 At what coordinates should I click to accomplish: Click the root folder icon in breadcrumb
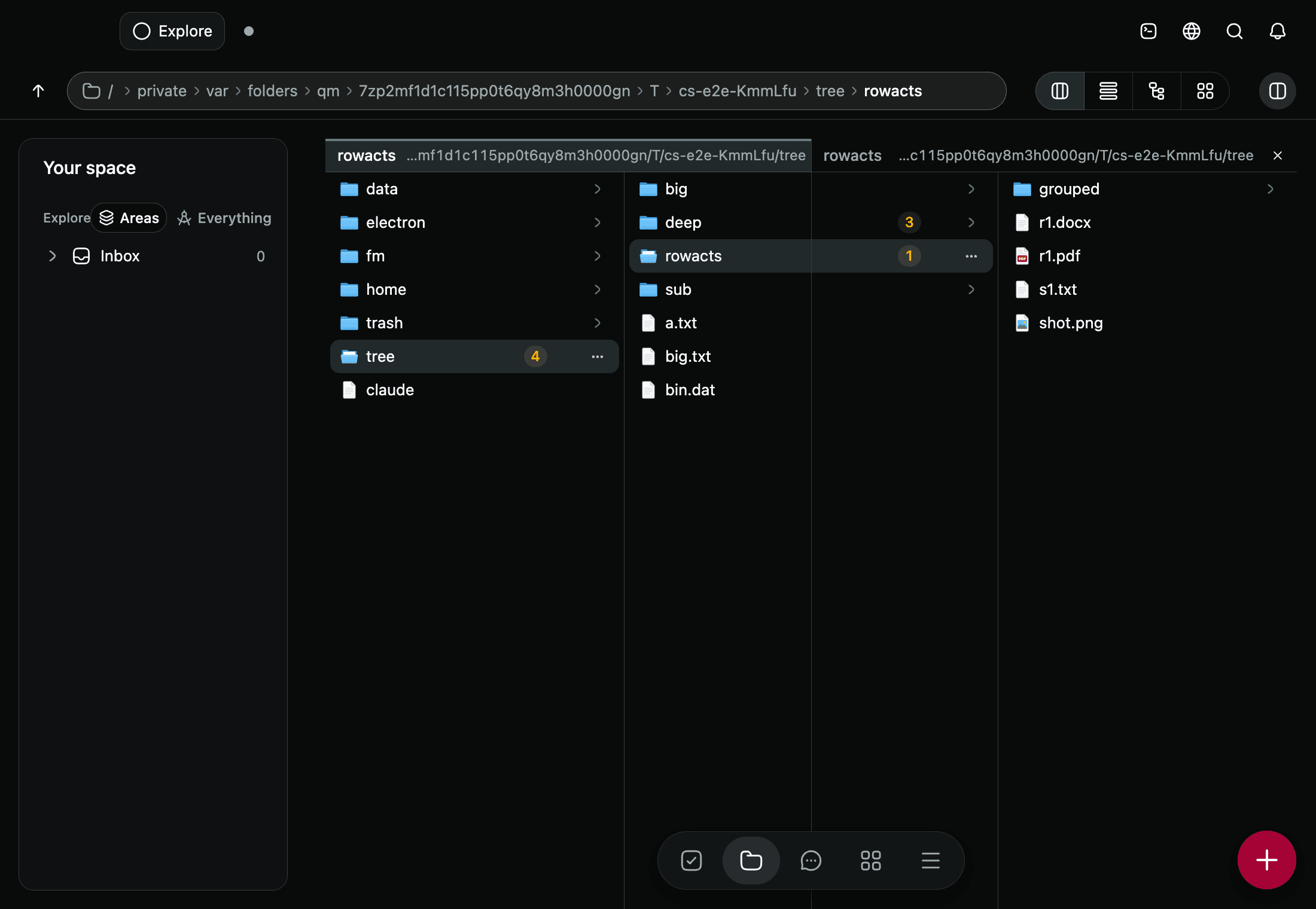[x=92, y=91]
